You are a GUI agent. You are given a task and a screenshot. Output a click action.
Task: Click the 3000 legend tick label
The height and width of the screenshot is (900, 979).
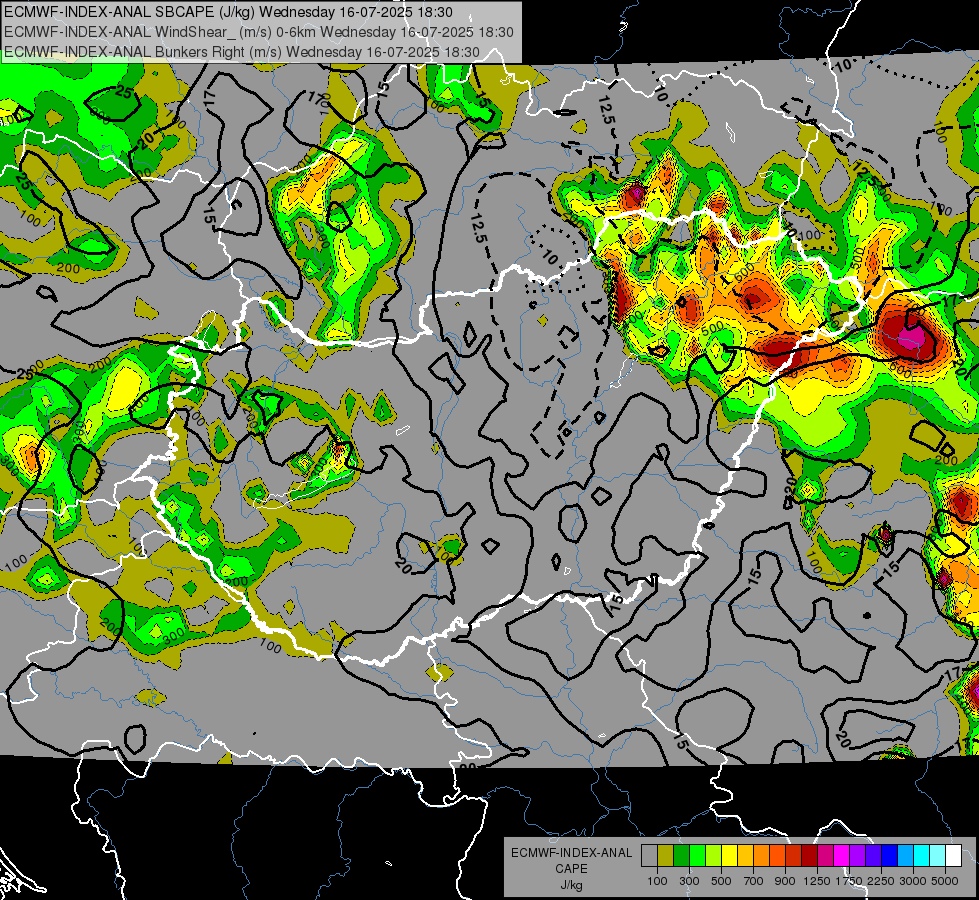coord(913,881)
